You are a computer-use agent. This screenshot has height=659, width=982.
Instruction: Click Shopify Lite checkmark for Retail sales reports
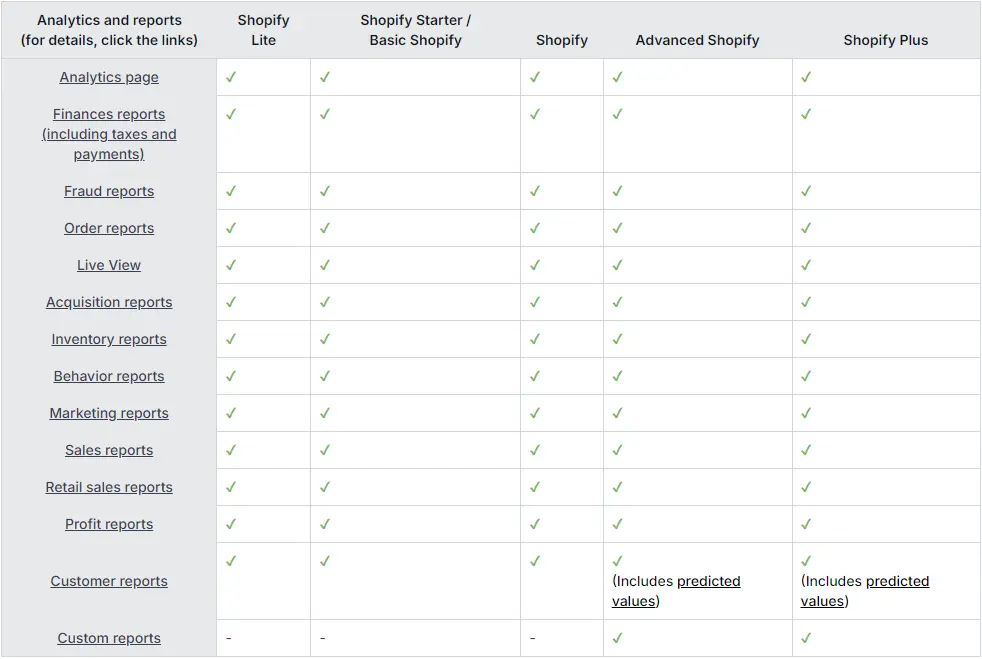point(231,487)
